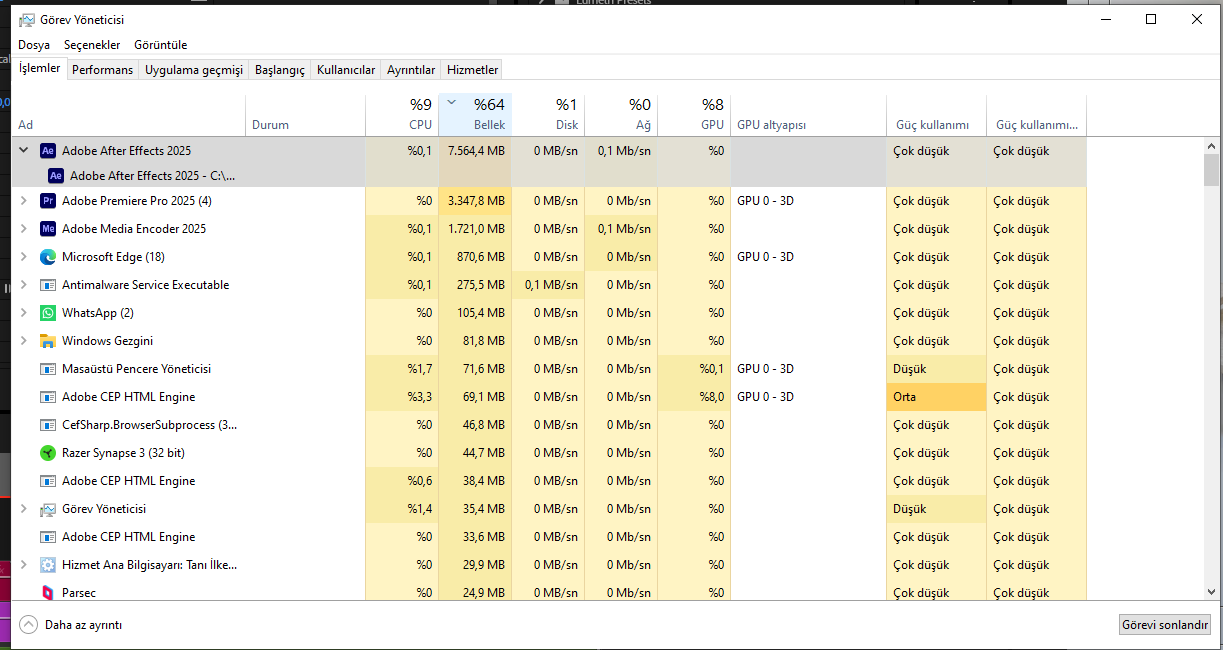
Task: Open the Görüntüle menu
Action: click(160, 45)
